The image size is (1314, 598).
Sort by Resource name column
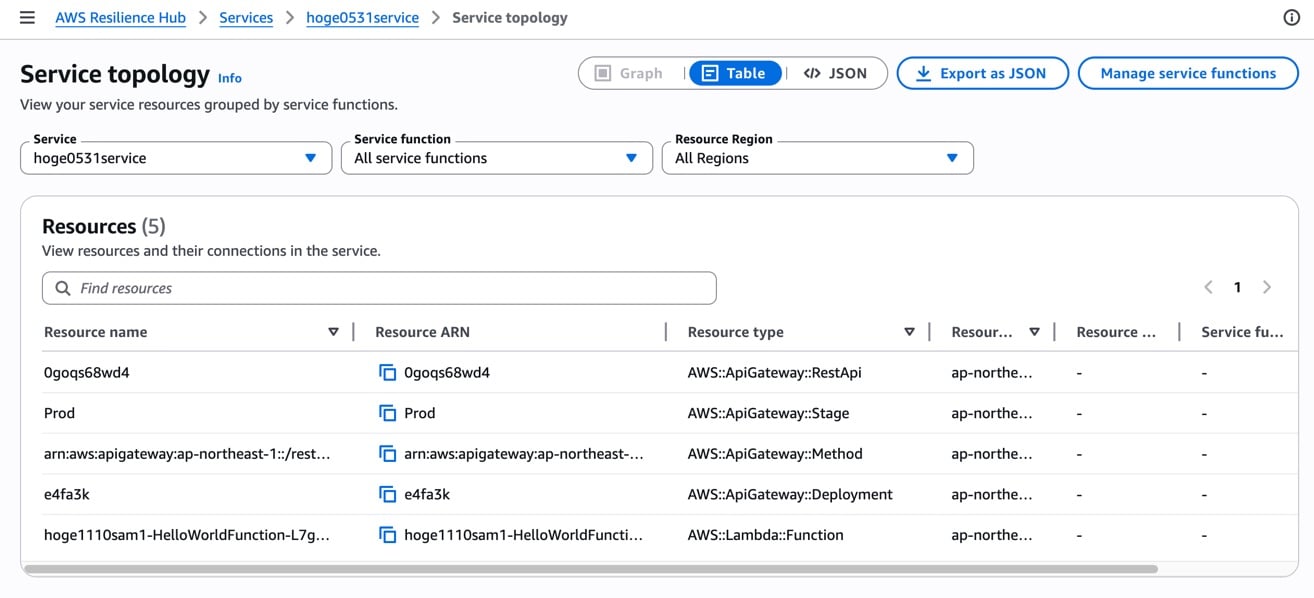(x=333, y=332)
